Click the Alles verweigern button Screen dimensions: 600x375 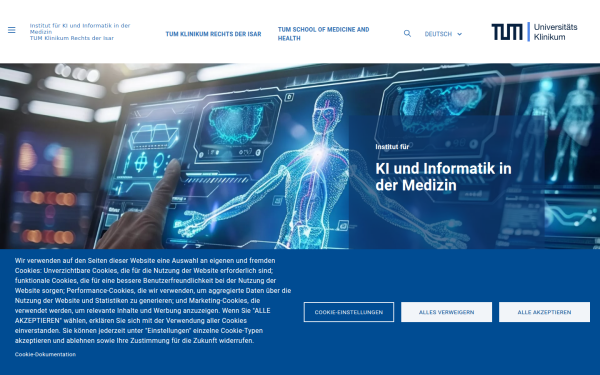pyautogui.click(x=446, y=312)
